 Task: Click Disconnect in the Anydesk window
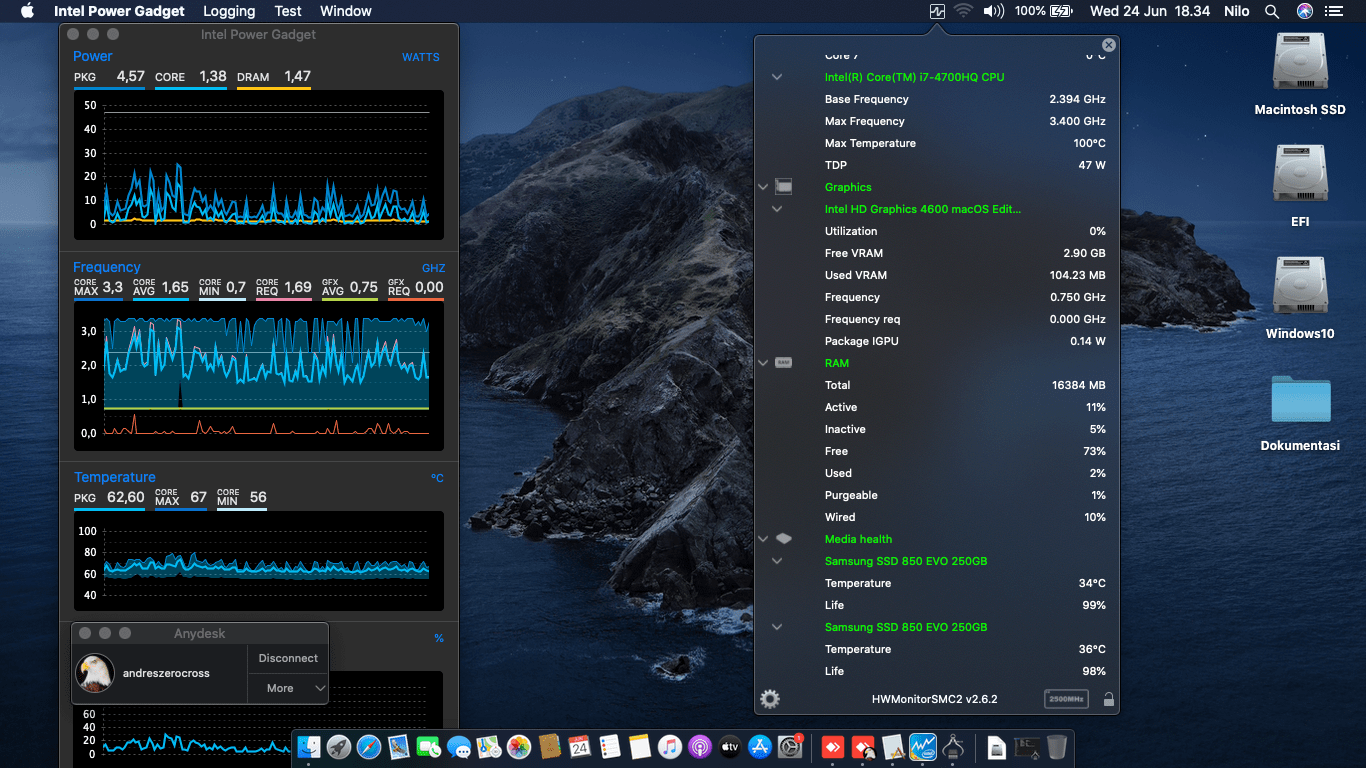coord(288,658)
